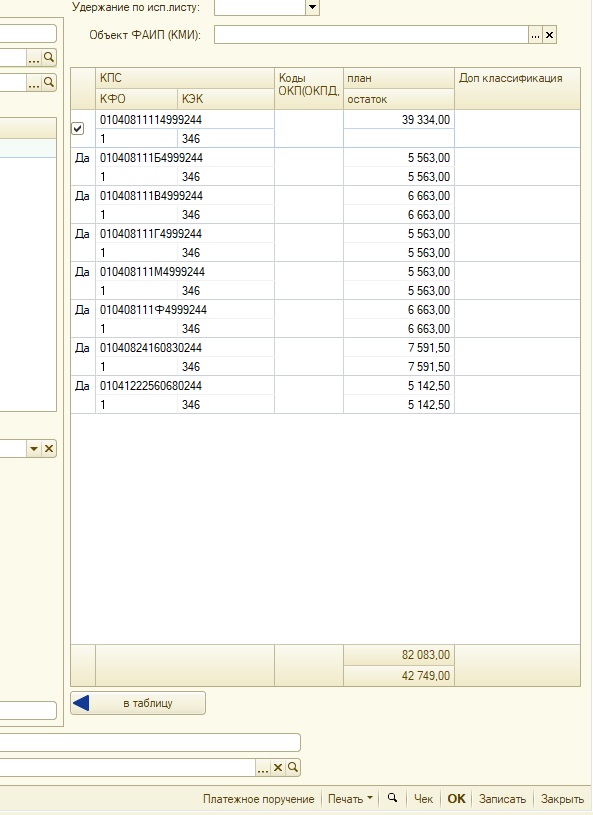Expand the Печать dropdown menu
This screenshot has width=593, height=815.
pyautogui.click(x=350, y=799)
